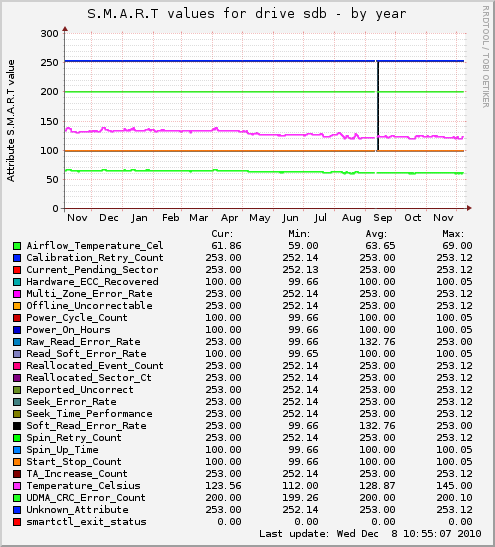Click the Cur: column header
495x547 pixels.
(x=222, y=234)
